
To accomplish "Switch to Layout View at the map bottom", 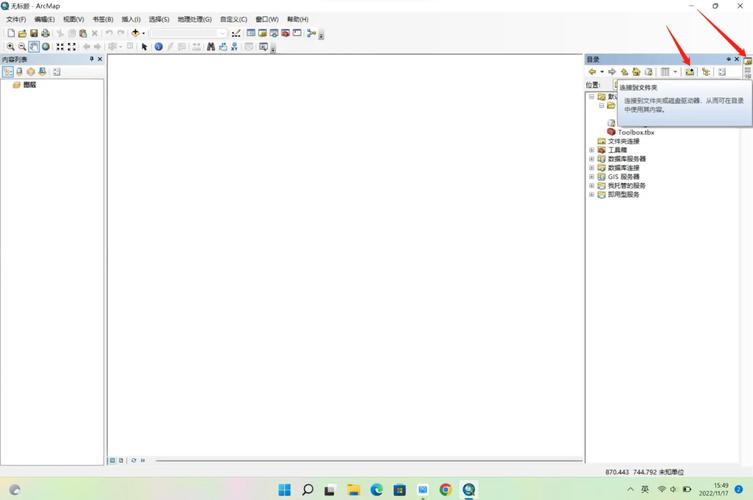I will pyautogui.click(x=121, y=460).
